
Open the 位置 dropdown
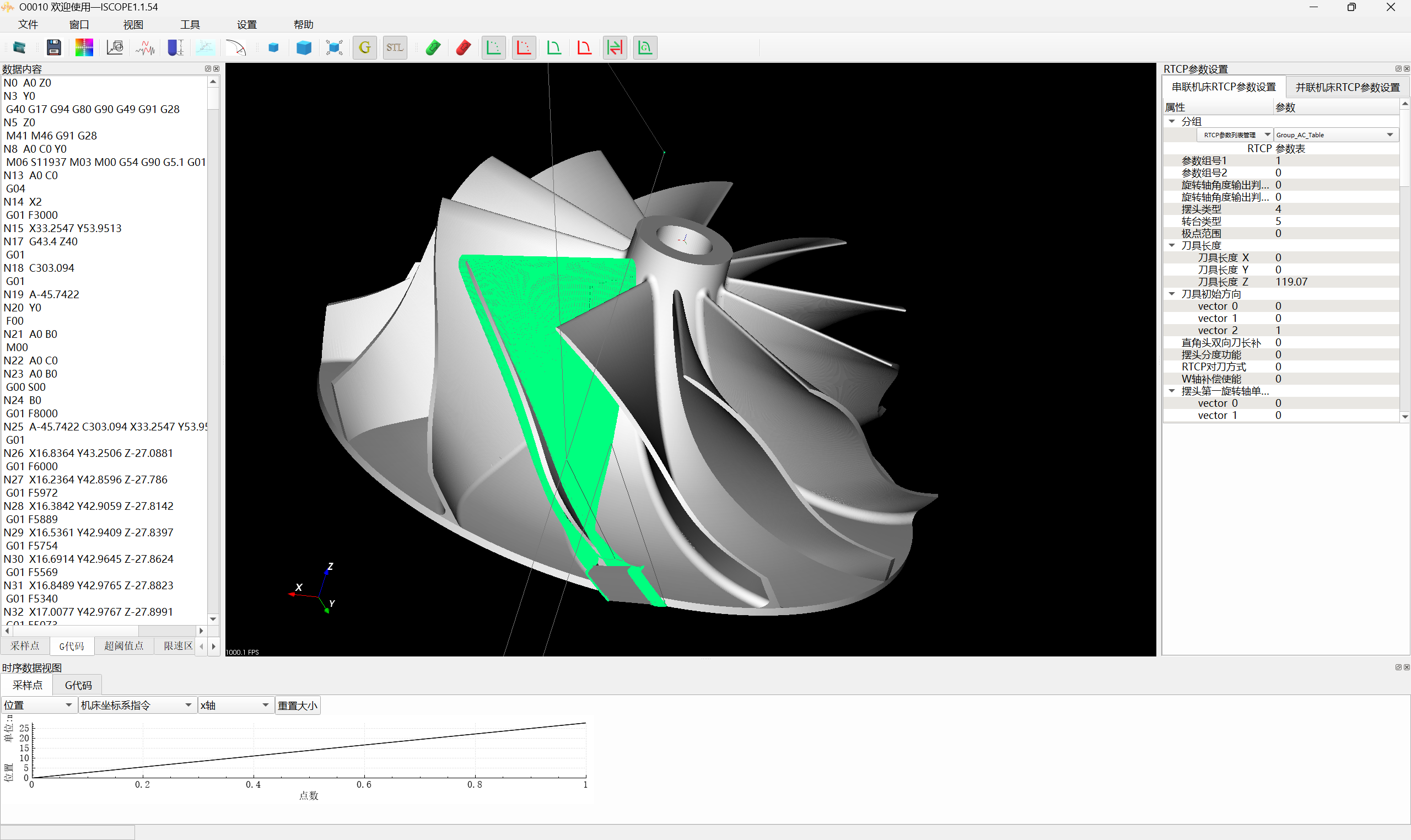point(39,706)
